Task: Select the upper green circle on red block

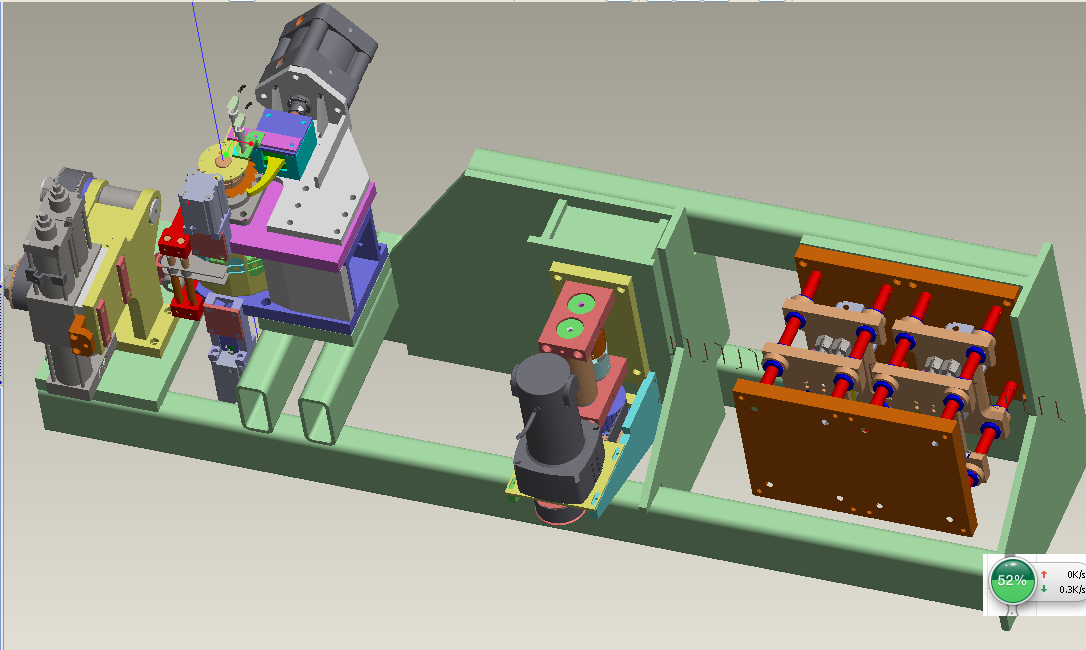Action: 580,305
